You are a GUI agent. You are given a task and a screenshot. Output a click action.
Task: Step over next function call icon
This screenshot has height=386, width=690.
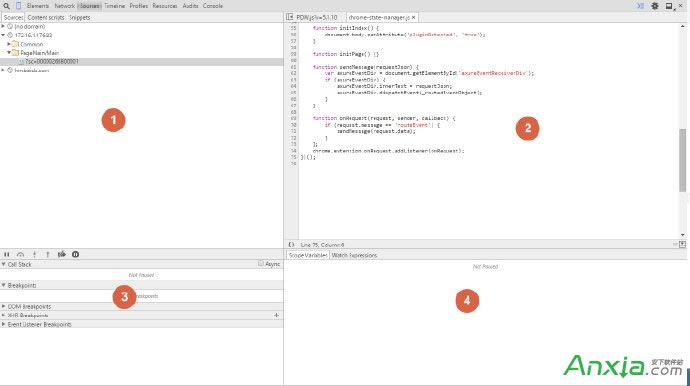20,254
